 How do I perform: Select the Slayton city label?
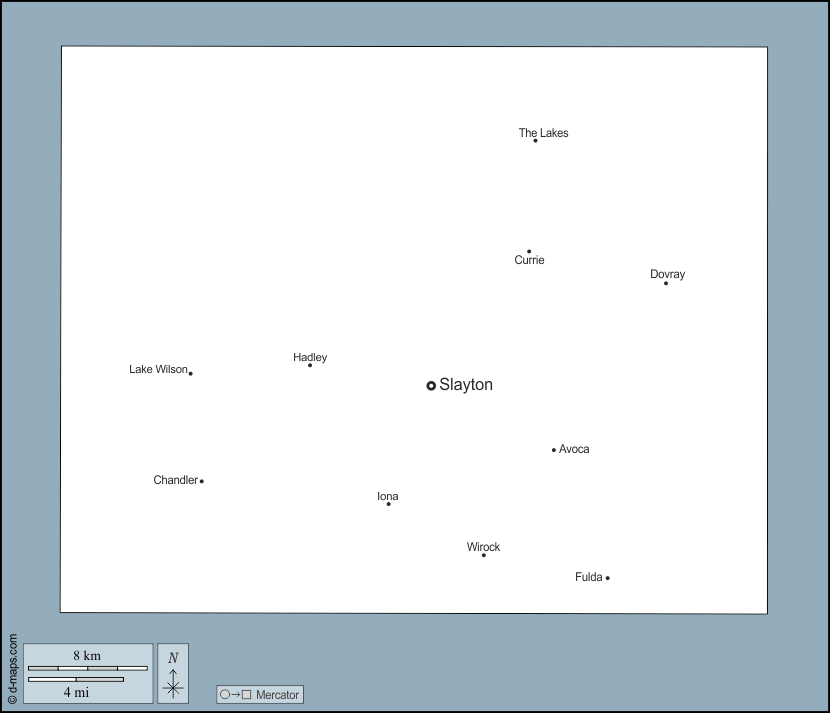pyautogui.click(x=466, y=385)
